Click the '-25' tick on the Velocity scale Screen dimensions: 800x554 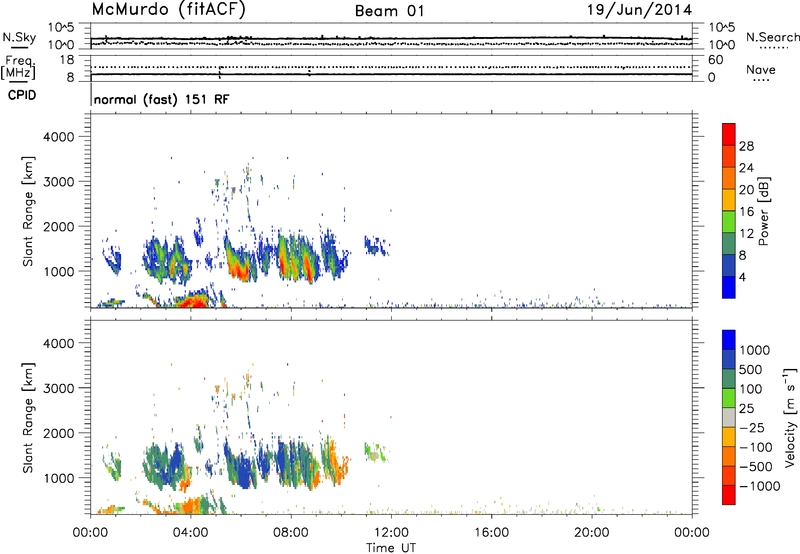752,427
